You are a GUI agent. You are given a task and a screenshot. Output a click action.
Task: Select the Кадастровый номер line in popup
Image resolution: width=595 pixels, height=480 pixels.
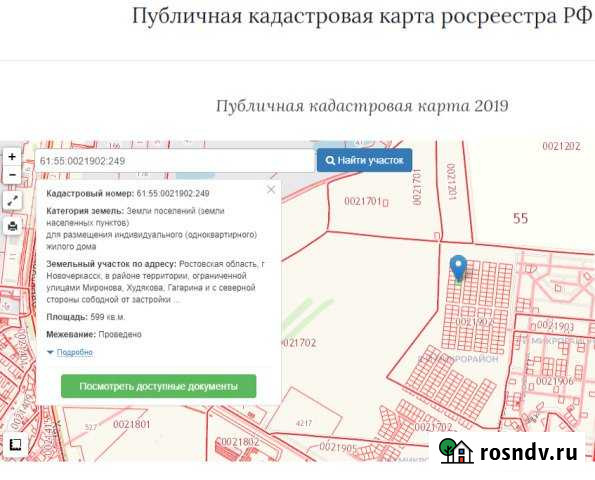pos(128,194)
